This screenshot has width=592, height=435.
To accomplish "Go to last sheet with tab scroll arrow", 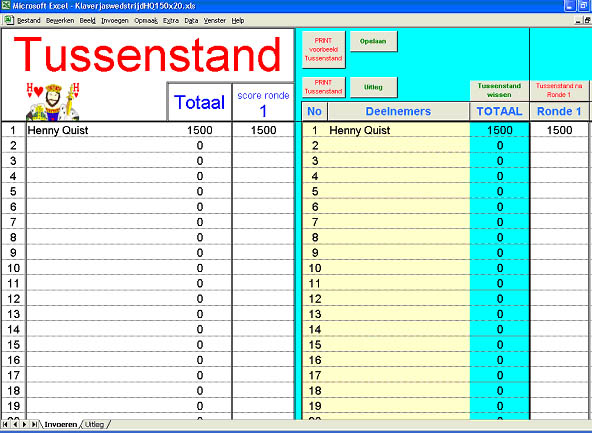I will pos(34,424).
